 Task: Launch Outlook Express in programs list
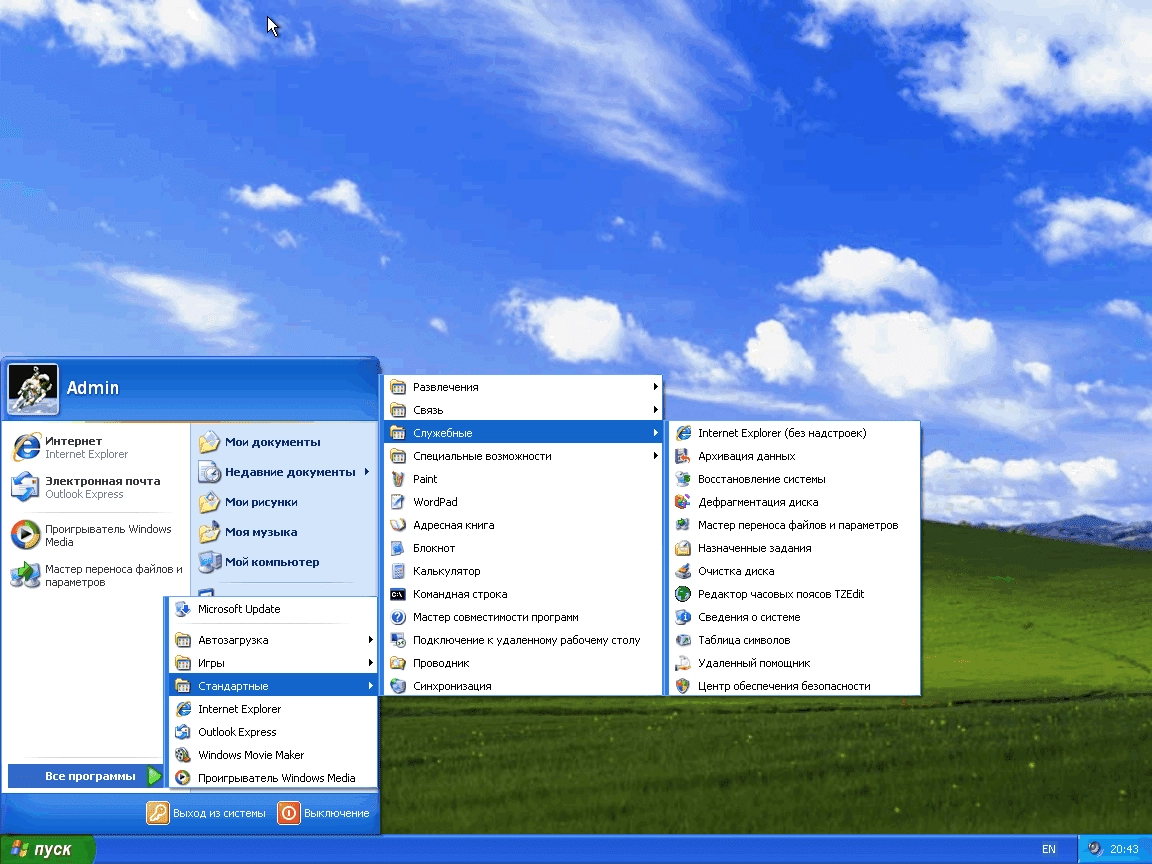click(x=273, y=732)
